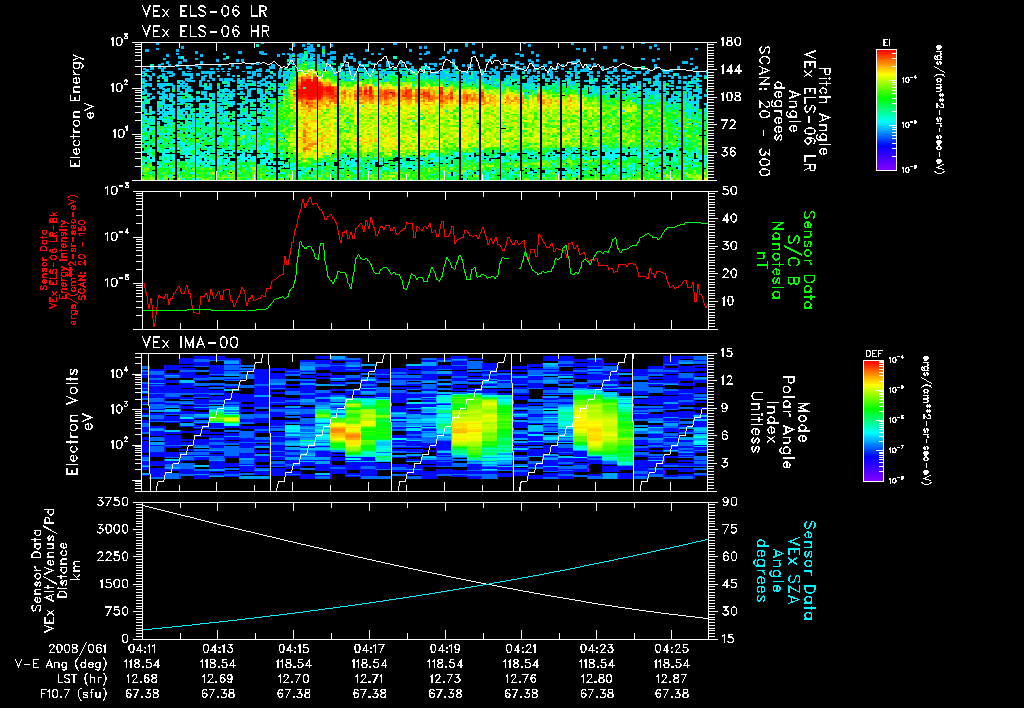Click the 'Pitch Angle' right axis label

coord(825,111)
